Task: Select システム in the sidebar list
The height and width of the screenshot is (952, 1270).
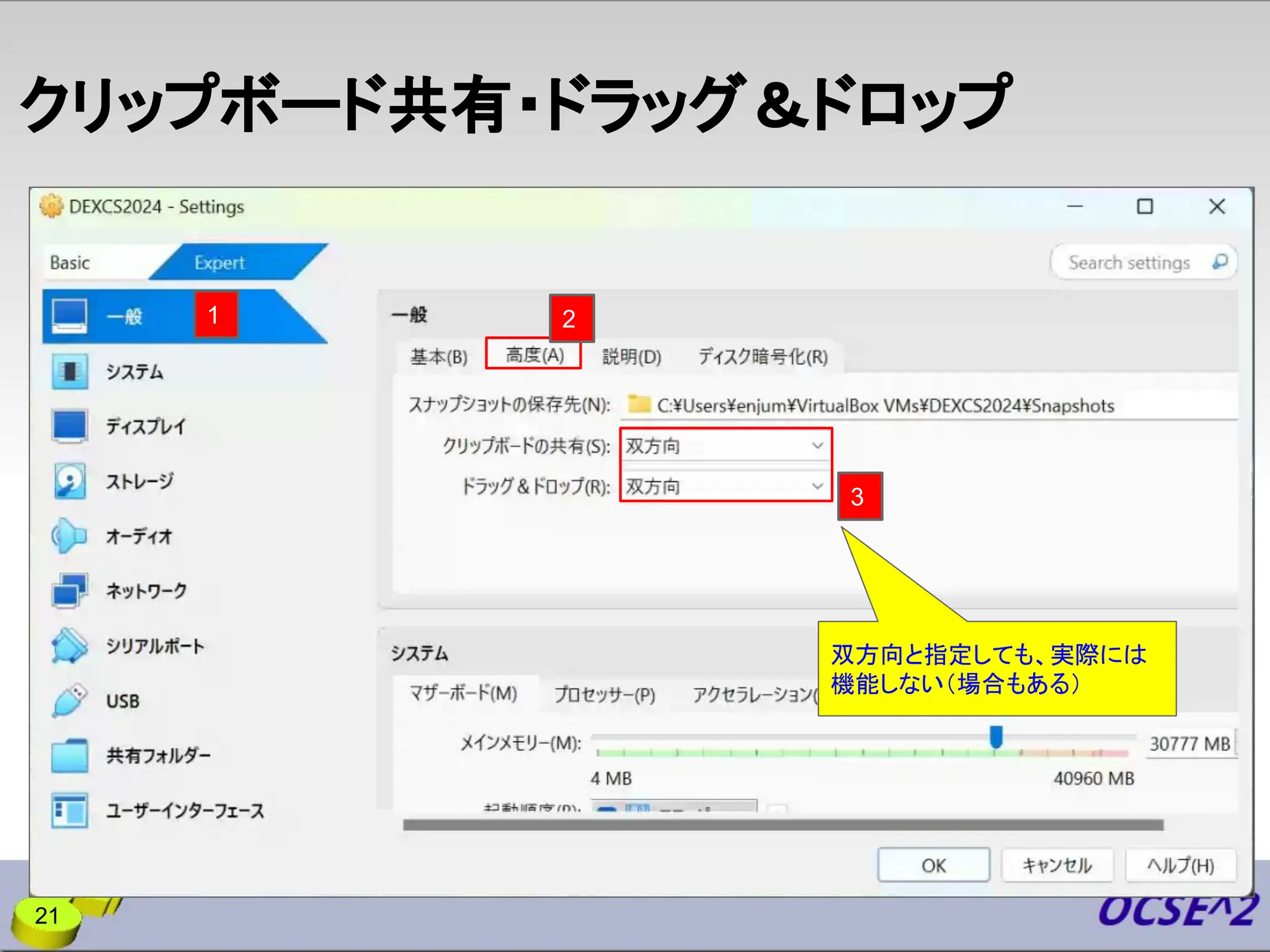Action: point(135,372)
